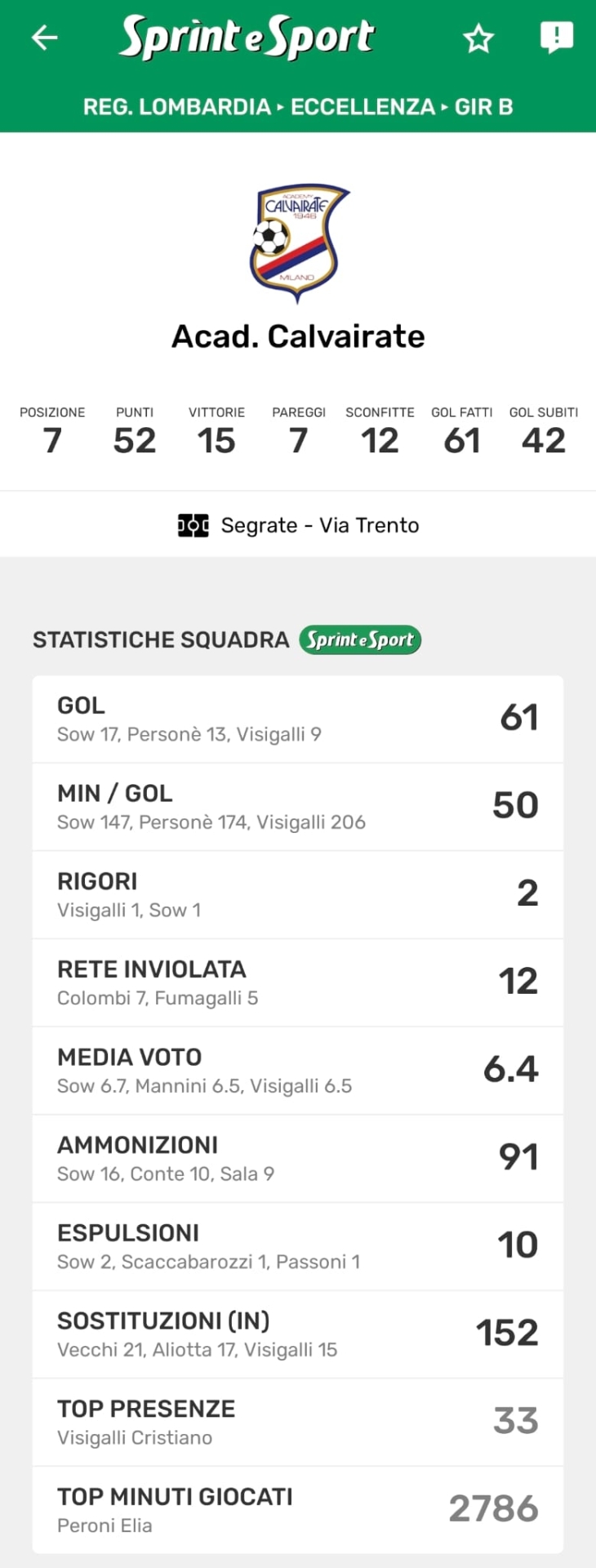Tap the Sprint e Sport header logo
Image resolution: width=596 pixels, height=1568 pixels.
(x=247, y=38)
